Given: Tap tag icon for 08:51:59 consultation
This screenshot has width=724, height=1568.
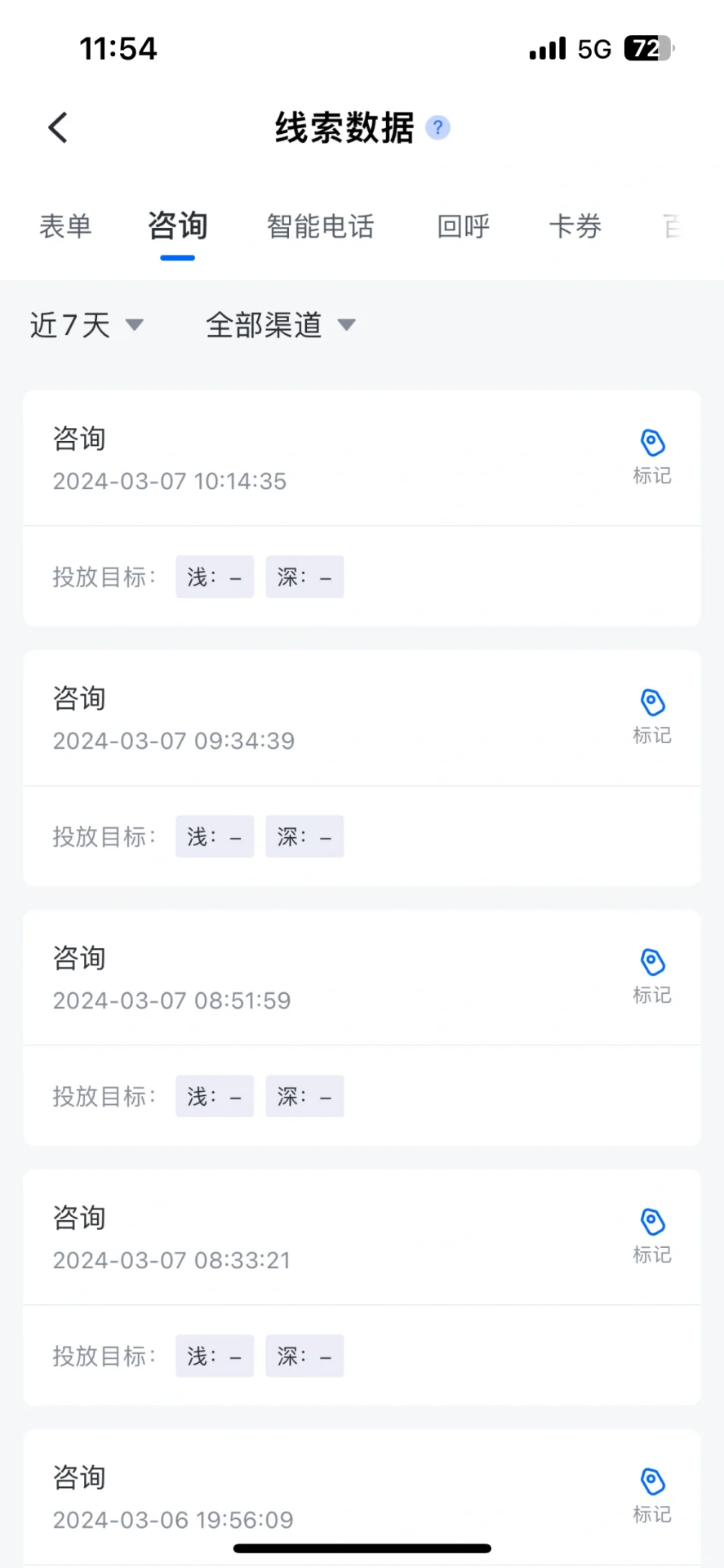Looking at the screenshot, I should pyautogui.click(x=652, y=963).
